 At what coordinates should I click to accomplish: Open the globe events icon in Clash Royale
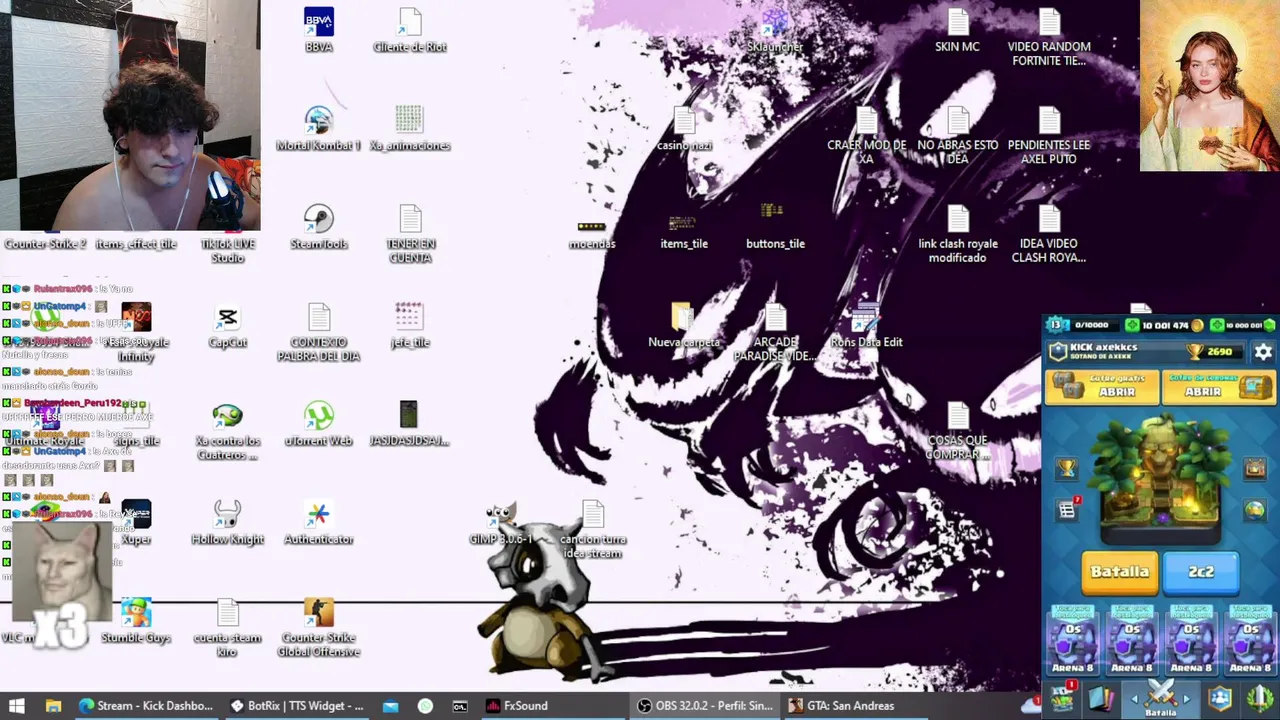tap(1255, 510)
